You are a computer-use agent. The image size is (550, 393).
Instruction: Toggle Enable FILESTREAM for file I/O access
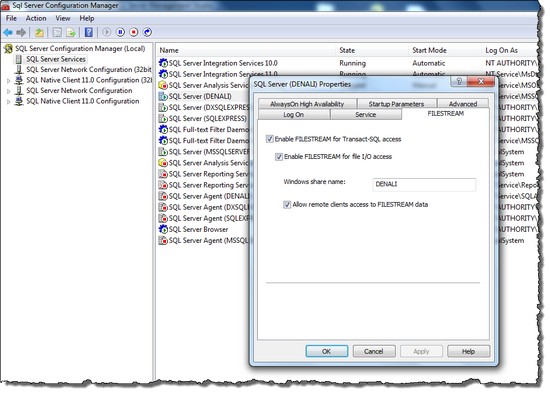point(279,156)
